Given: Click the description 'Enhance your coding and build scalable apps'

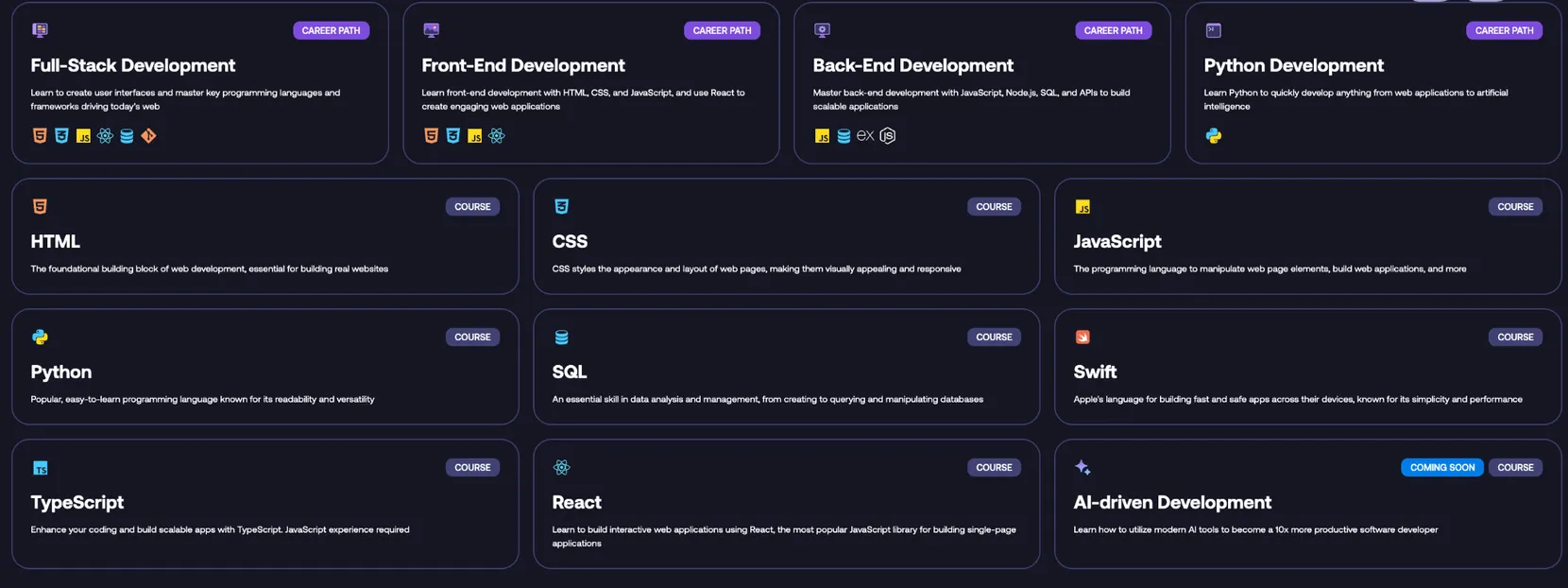Looking at the screenshot, I should click(123, 529).
